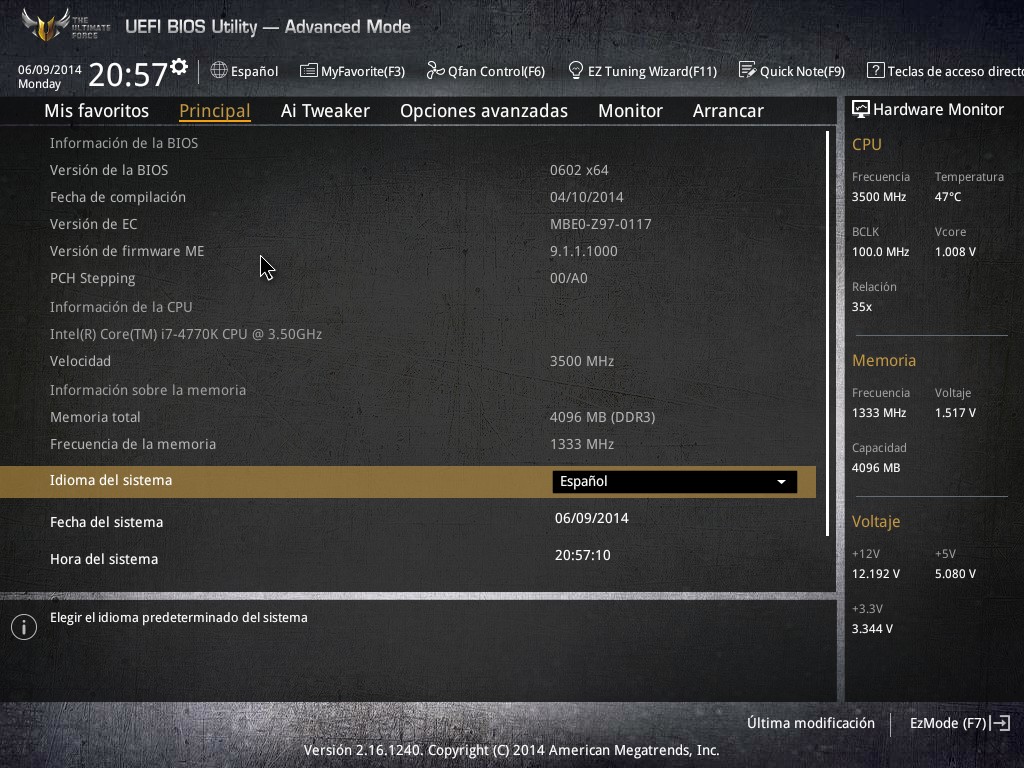Screen dimensions: 1024x768
Task: Click the EzMode exit arrow icon
Action: (x=1001, y=723)
